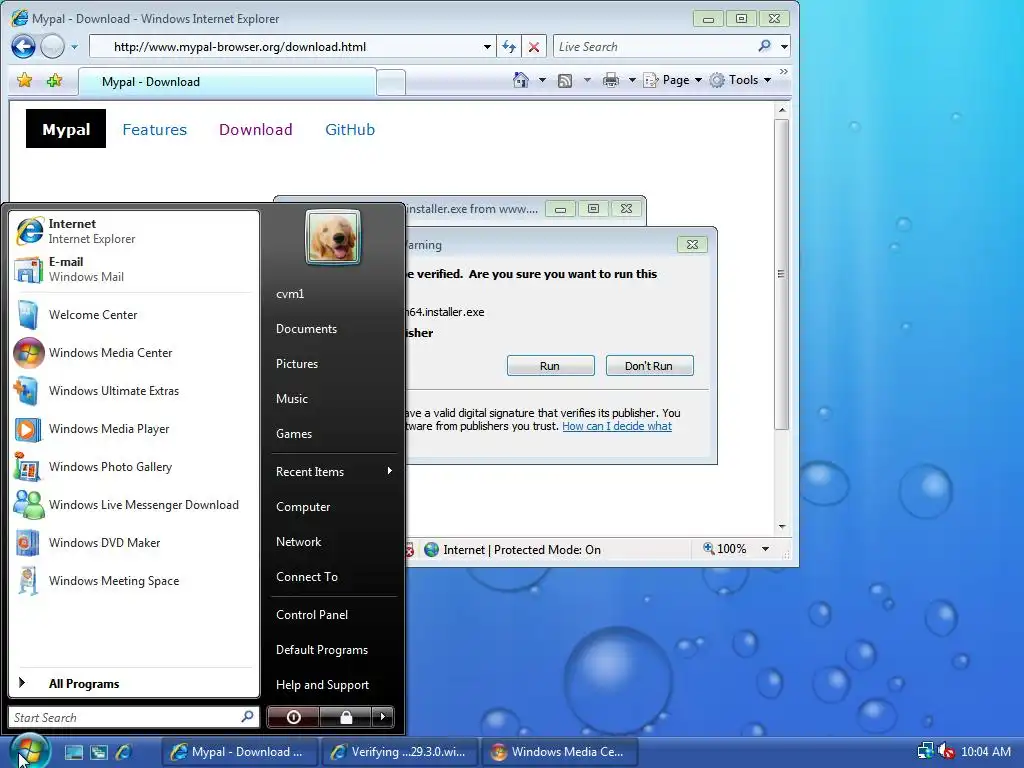
Task: Expand the Home button dropdown arrow
Action: click(541, 80)
